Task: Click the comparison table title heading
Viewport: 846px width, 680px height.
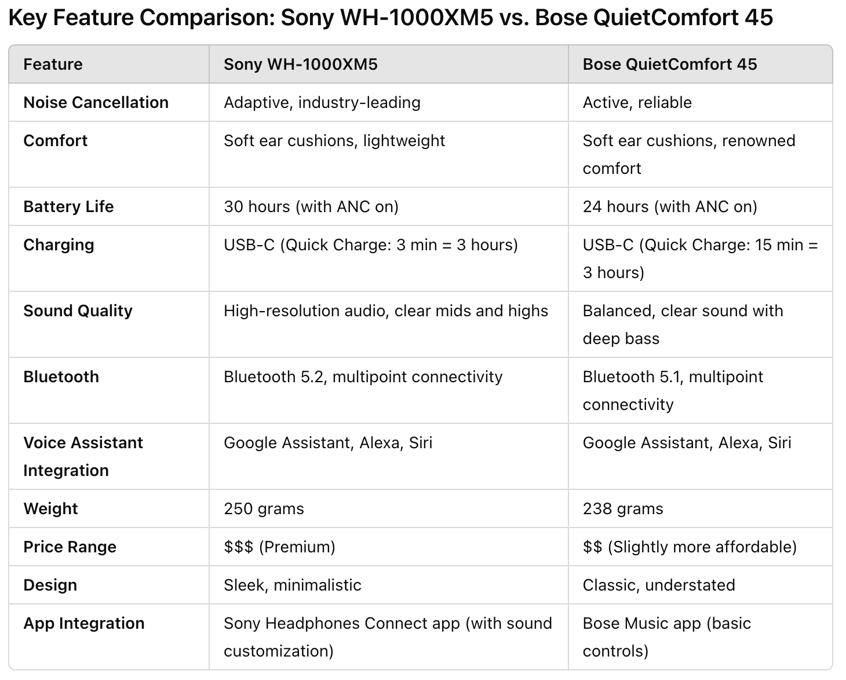Action: coord(391,18)
